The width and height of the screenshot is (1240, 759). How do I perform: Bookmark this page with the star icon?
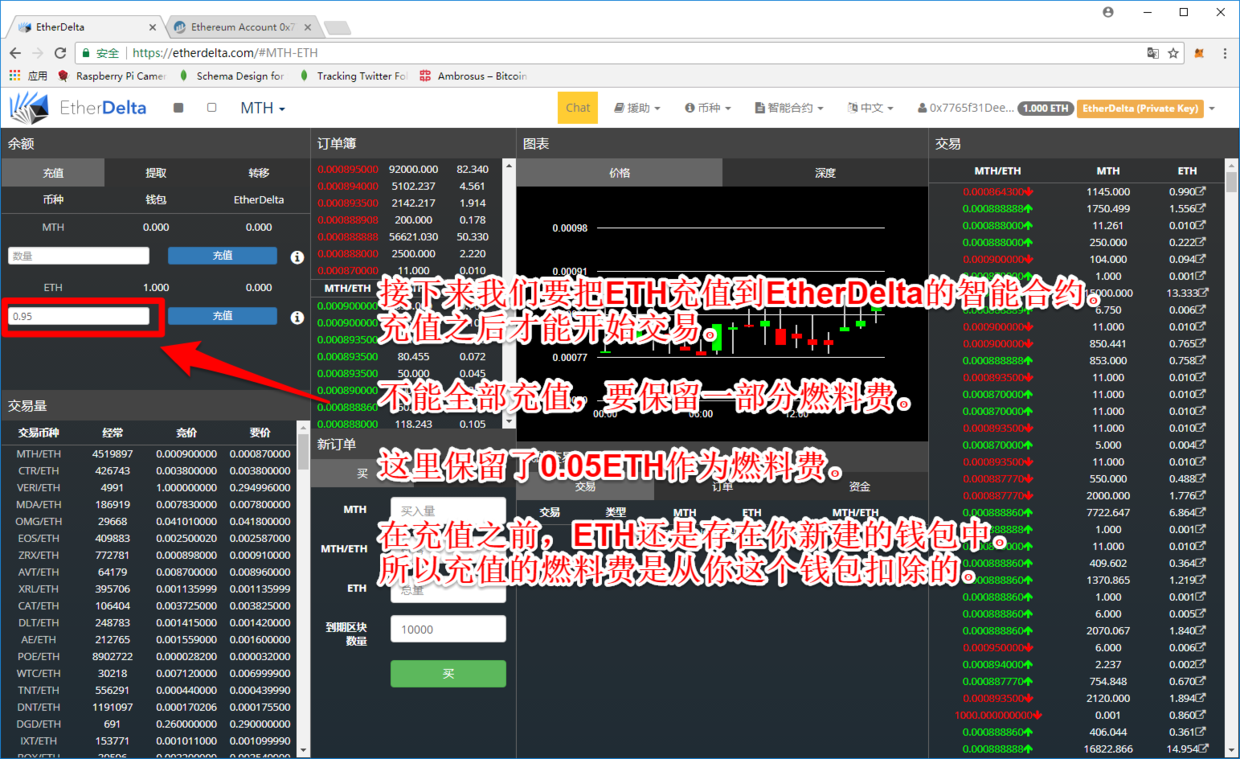click(1174, 53)
